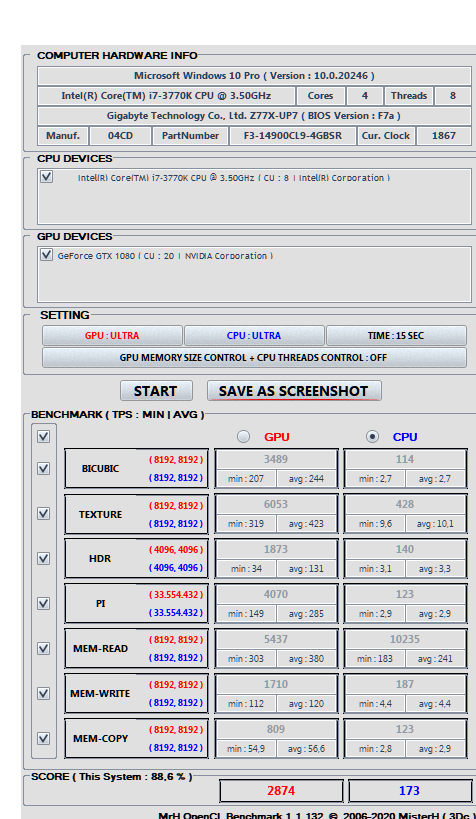Viewport: 476px width, 819px height.
Task: Select the GPU radio button
Action: [243, 437]
